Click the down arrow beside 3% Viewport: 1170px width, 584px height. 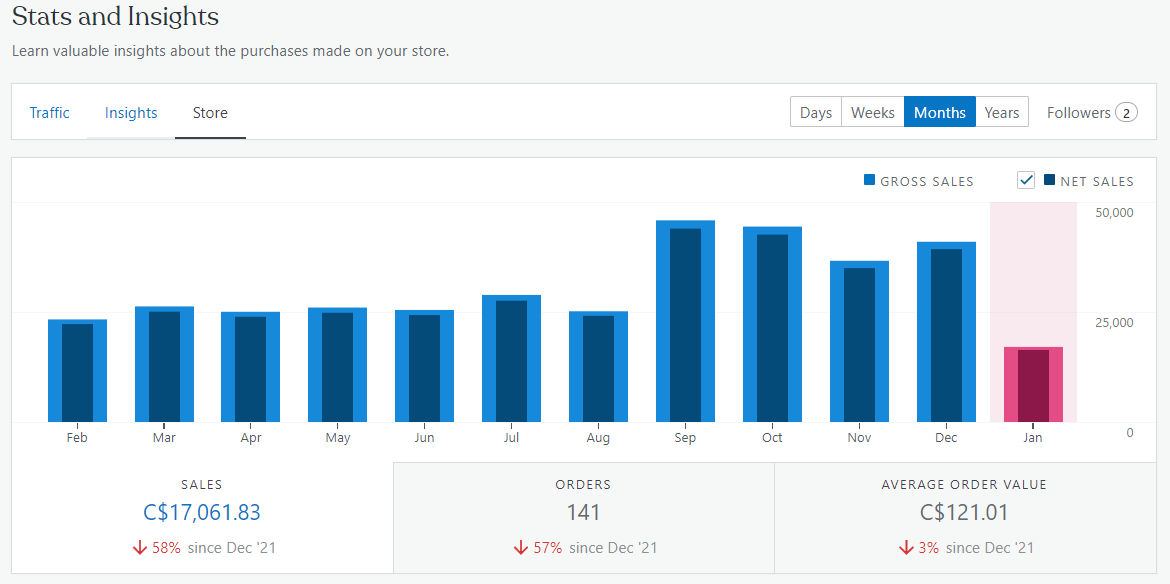click(x=906, y=547)
